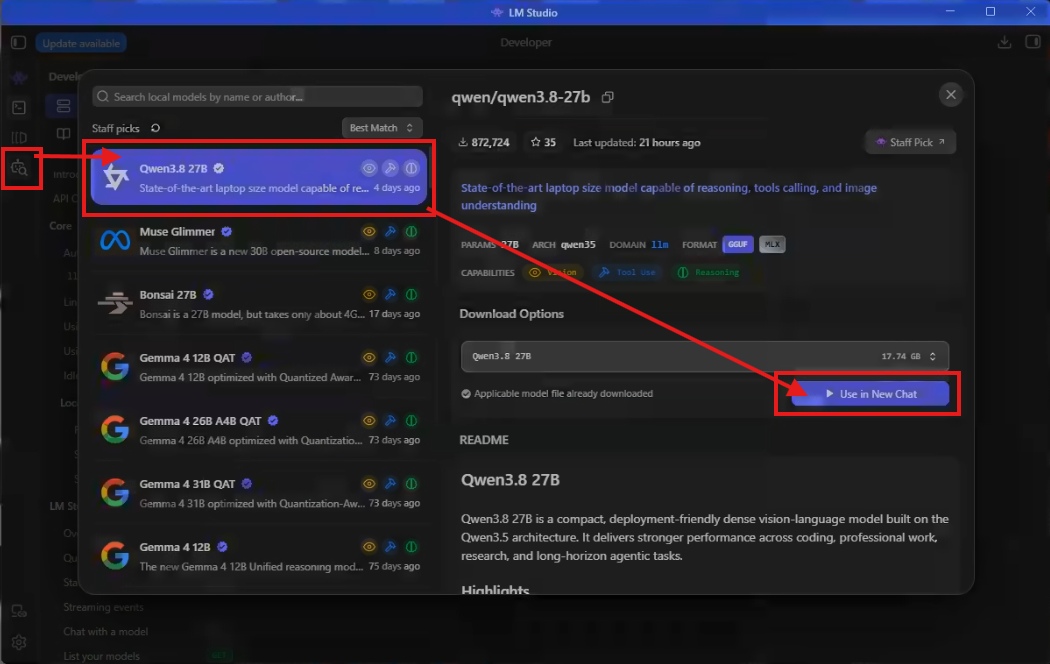Click the Meta logo of Muse Glimmer
The image size is (1050, 664).
[115, 240]
